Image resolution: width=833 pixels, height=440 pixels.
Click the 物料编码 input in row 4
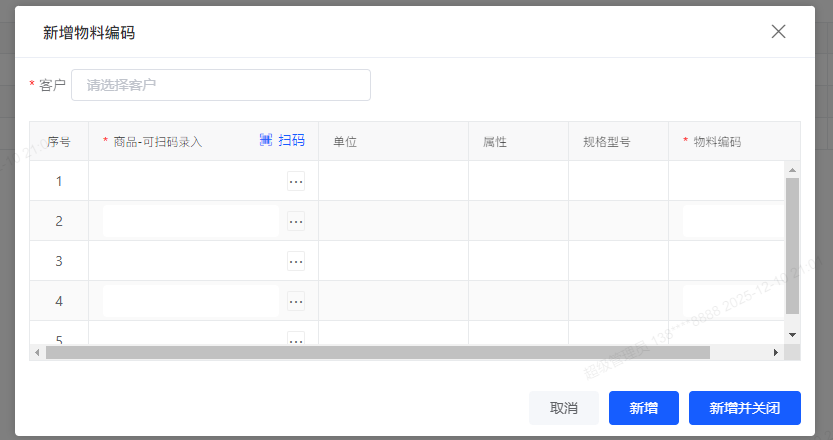point(732,301)
